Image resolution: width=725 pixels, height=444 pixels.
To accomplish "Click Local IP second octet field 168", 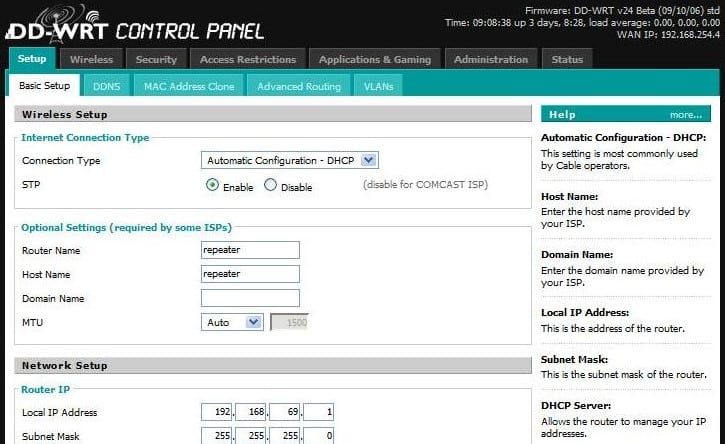I will 251,412.
